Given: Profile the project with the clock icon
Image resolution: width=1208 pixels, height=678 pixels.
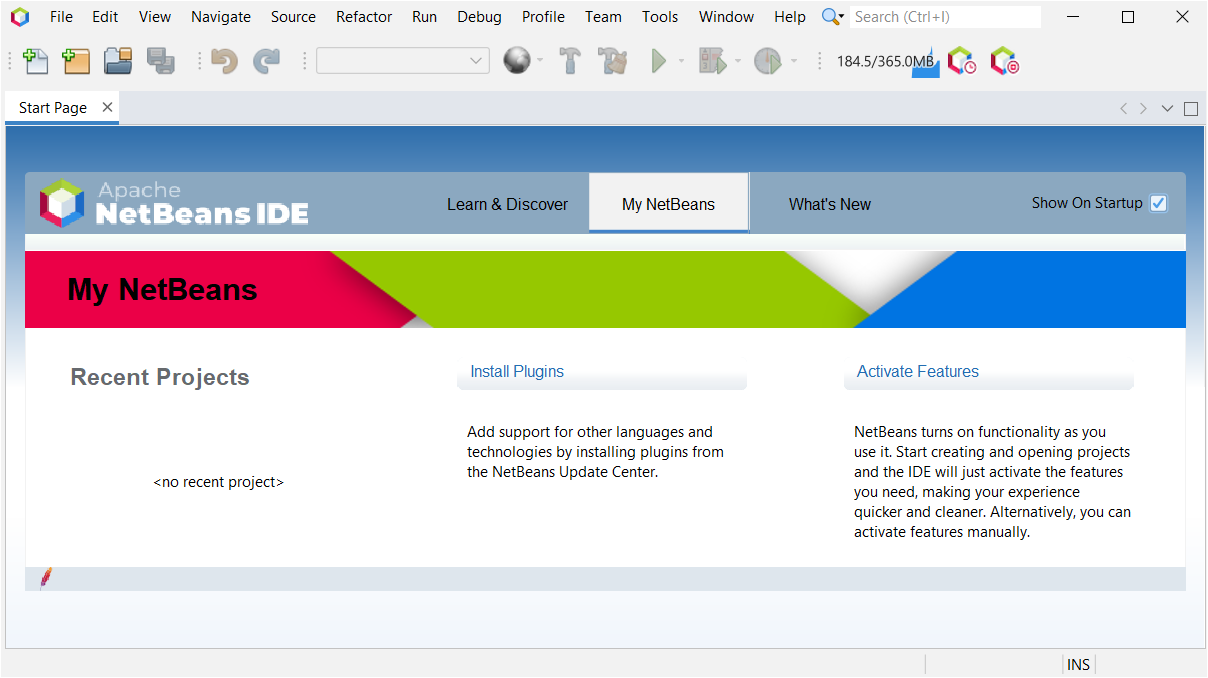Looking at the screenshot, I should click(769, 61).
